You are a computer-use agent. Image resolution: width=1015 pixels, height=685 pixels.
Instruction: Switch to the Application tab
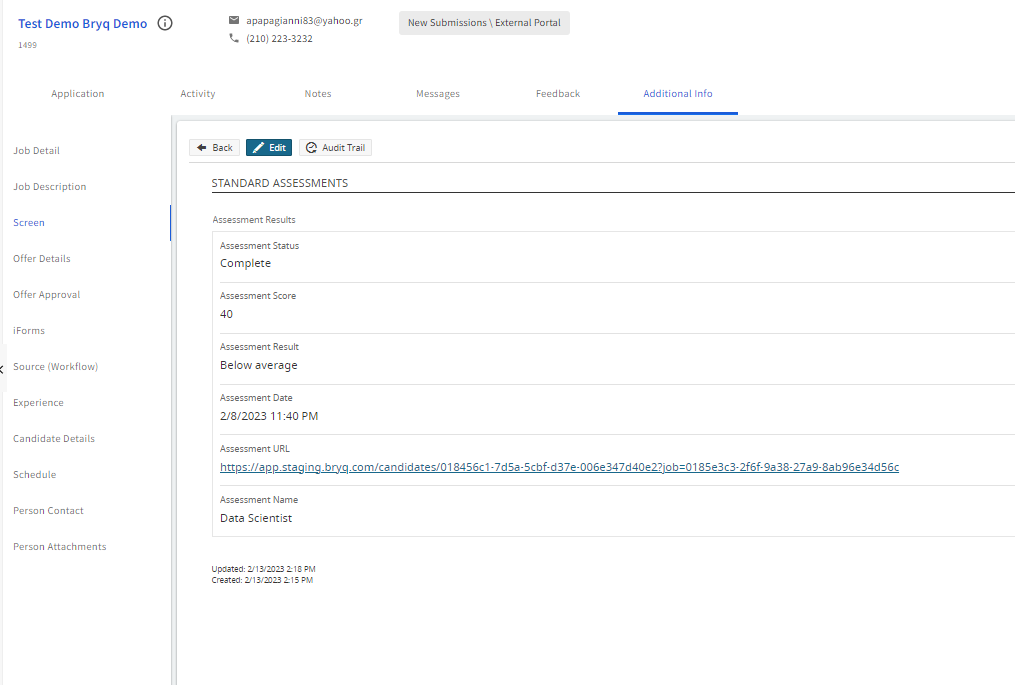(x=78, y=94)
